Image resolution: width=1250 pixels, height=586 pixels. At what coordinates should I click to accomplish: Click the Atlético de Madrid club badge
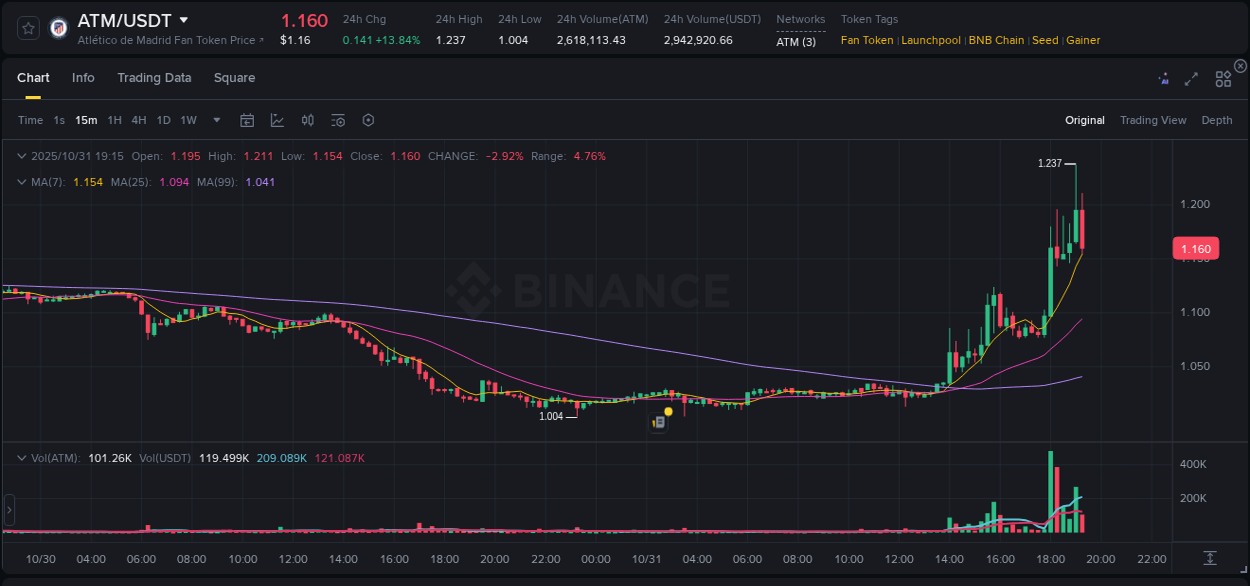coord(58,28)
